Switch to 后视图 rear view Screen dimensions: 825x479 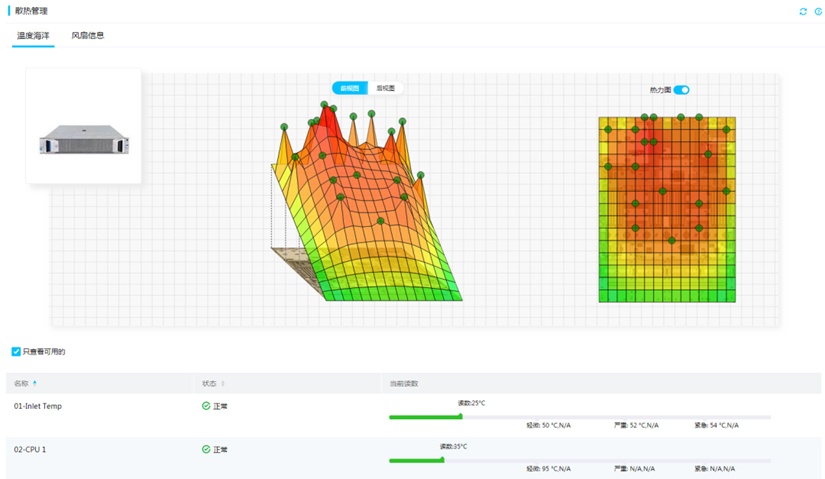pyautogui.click(x=385, y=88)
